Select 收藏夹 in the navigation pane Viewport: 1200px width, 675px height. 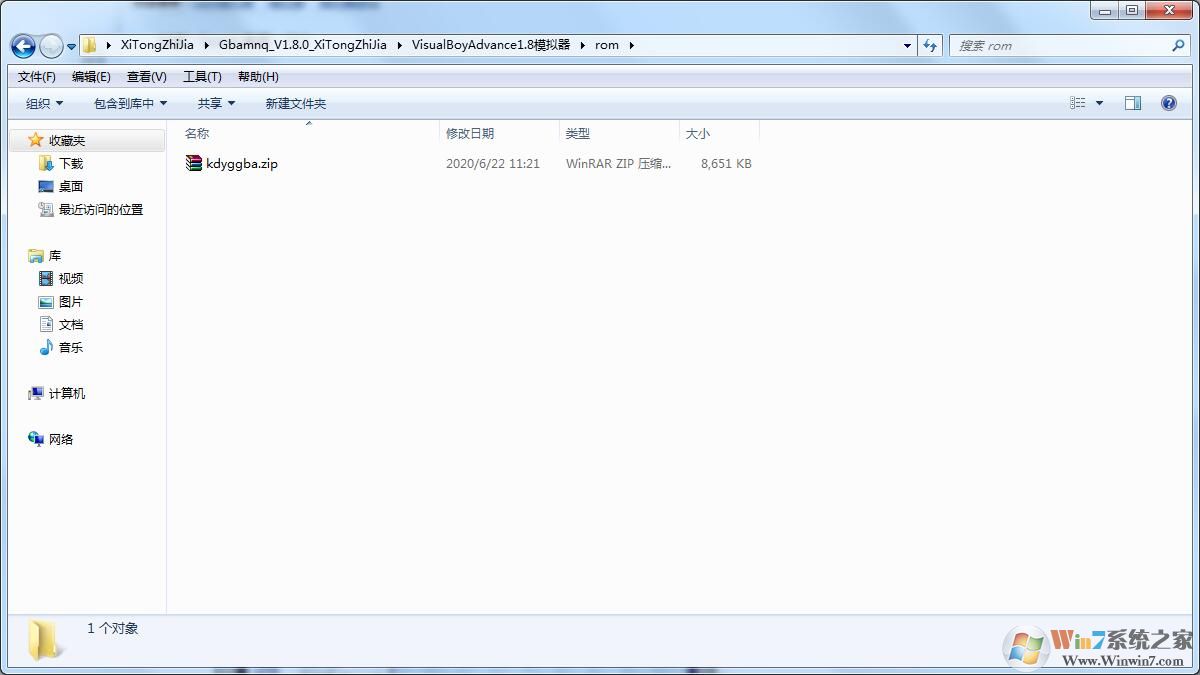67,141
